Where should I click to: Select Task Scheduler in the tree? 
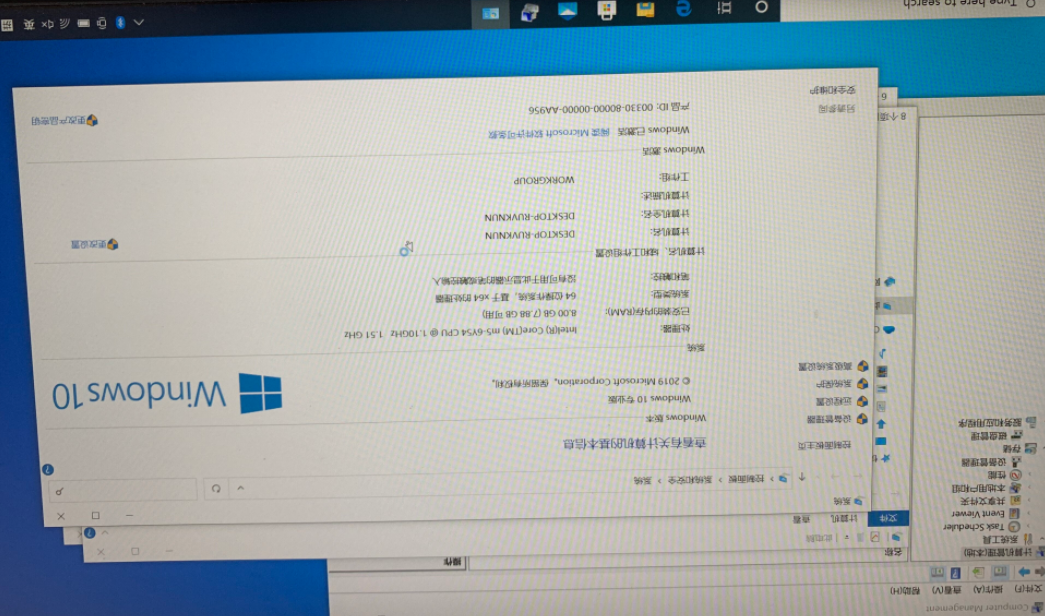[x=972, y=527]
